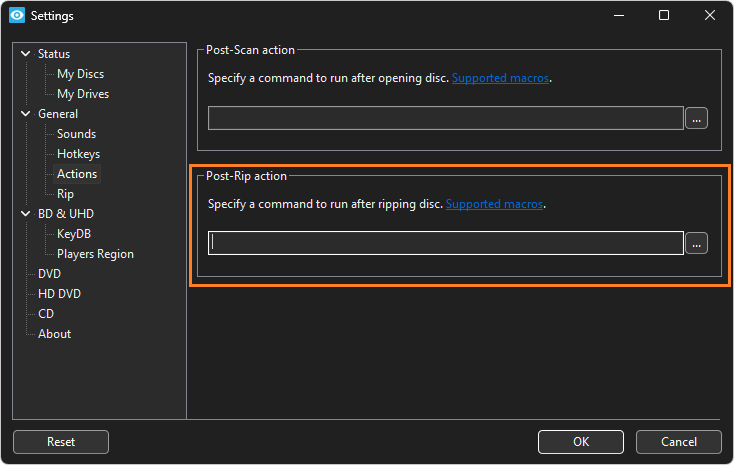This screenshot has height=465, width=734.
Task: Go to the Rip settings page
Action: coord(65,194)
